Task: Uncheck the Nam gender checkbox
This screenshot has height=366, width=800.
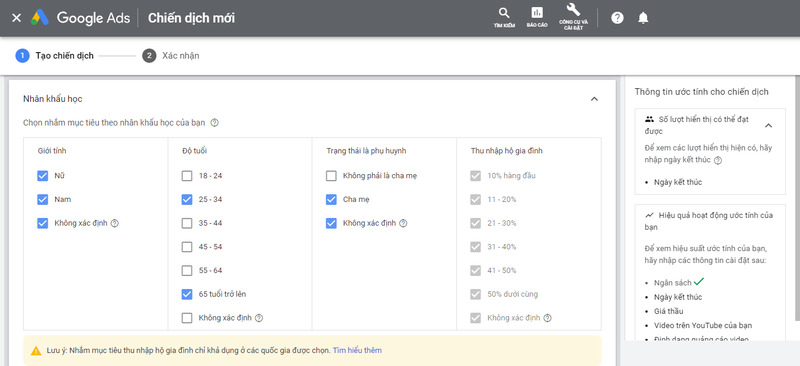Action: [43, 200]
